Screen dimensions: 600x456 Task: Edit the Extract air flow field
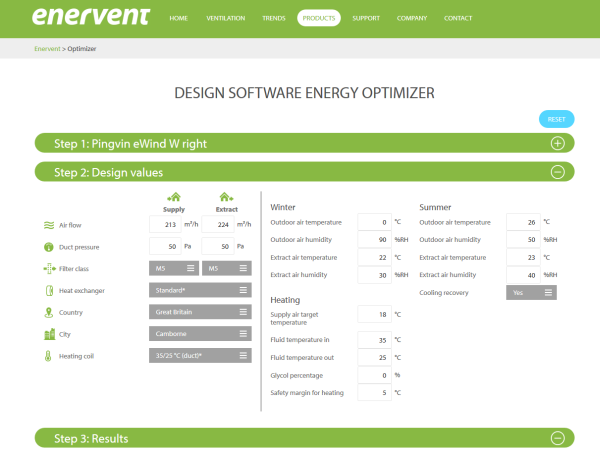pyautogui.click(x=218, y=224)
